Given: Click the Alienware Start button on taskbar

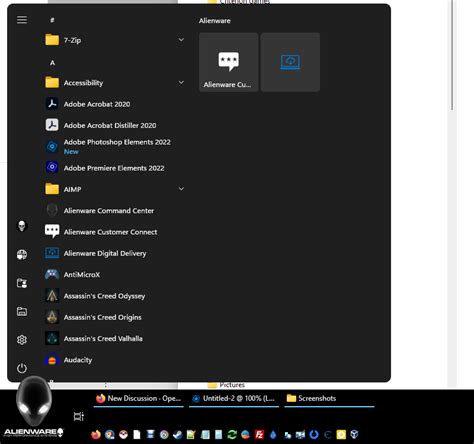Looking at the screenshot, I should pyautogui.click(x=33, y=408).
